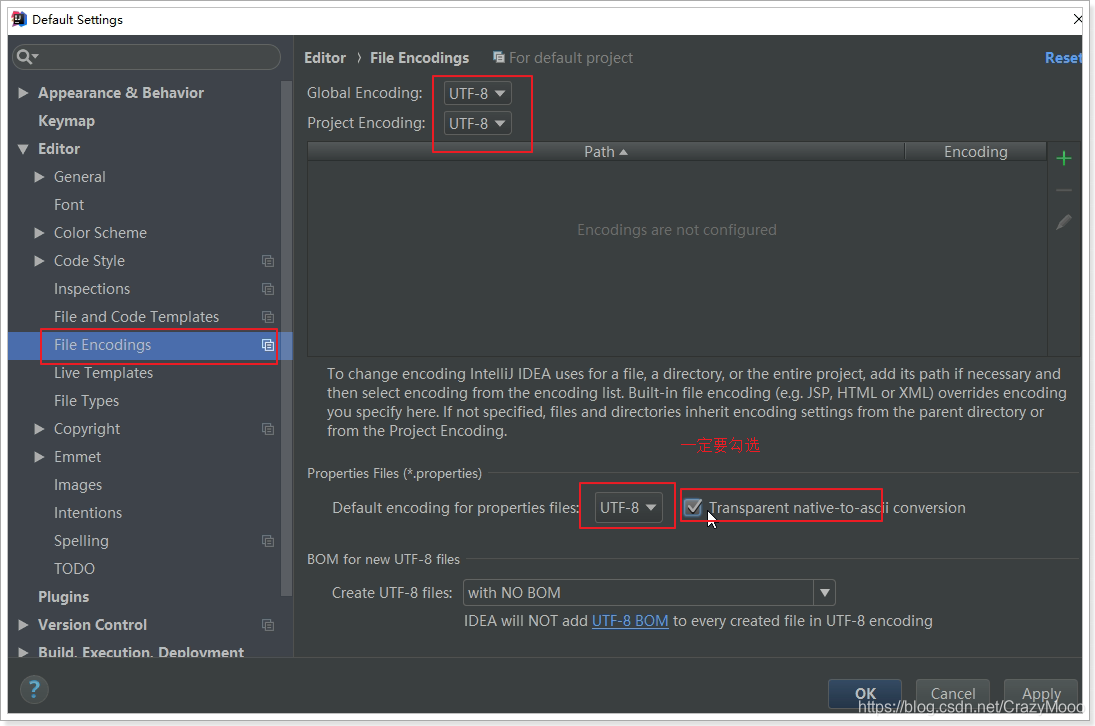Click the OK button
Image resolution: width=1095 pixels, height=726 pixels.
pos(865,693)
